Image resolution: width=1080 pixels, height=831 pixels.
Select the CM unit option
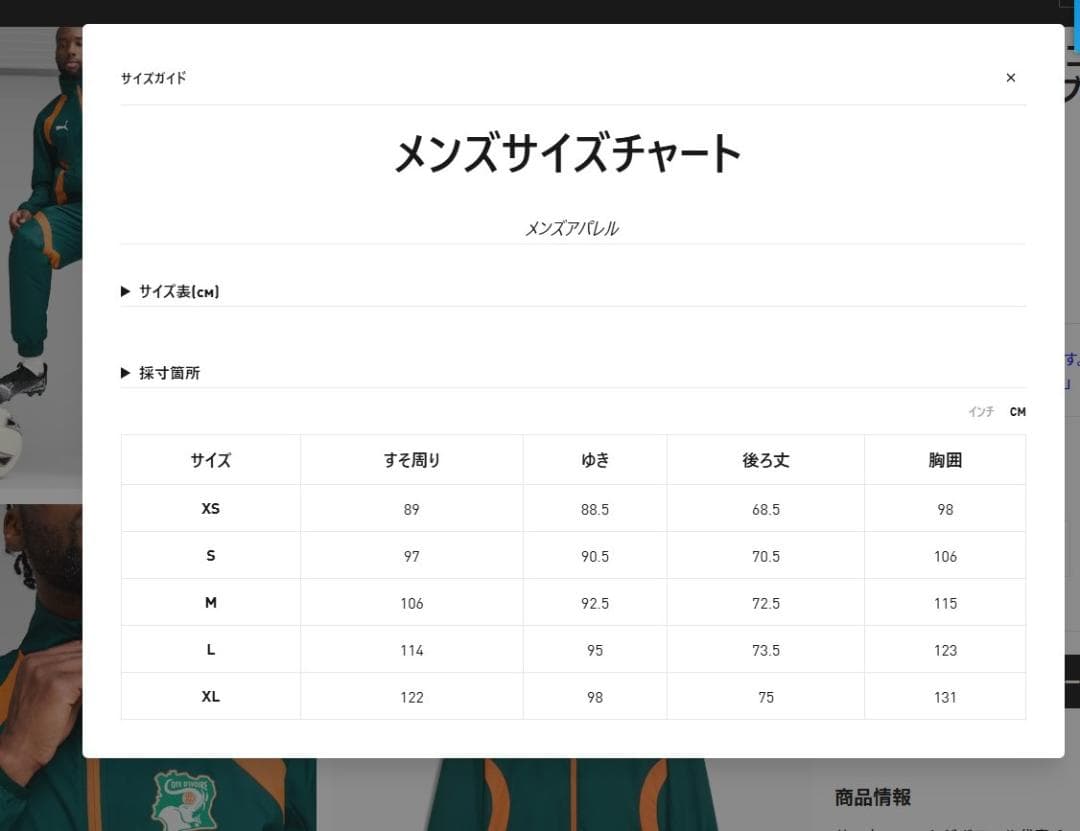tap(1017, 411)
